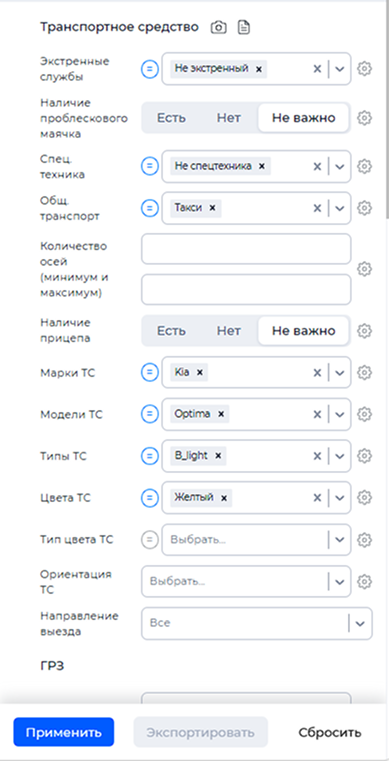The width and height of the screenshot is (389, 761).
Task: Toggle equals operator for Экстренные службы
Action: click(x=150, y=69)
